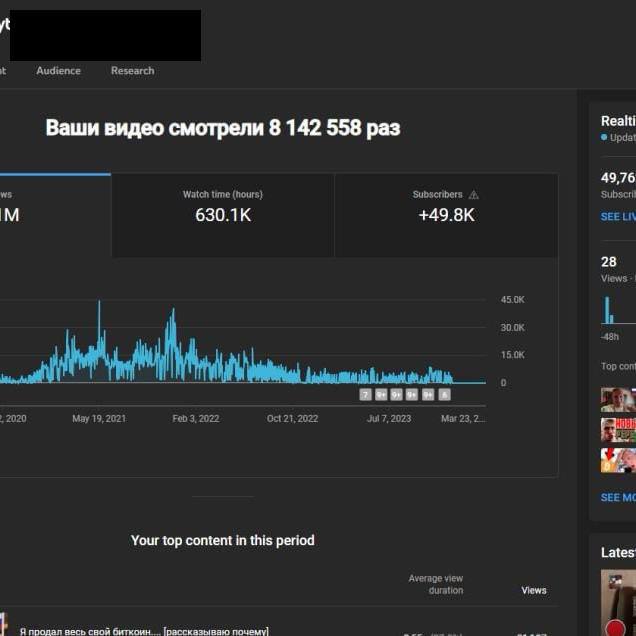The height and width of the screenshot is (636, 636).
Task: Click the 28 views figure in Realtime
Action: pos(608,262)
